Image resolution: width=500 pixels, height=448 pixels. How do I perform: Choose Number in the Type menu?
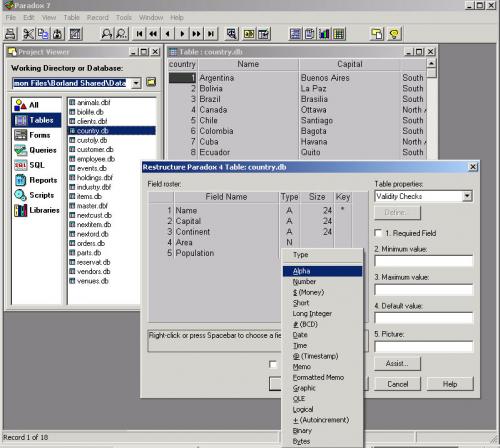322,282
